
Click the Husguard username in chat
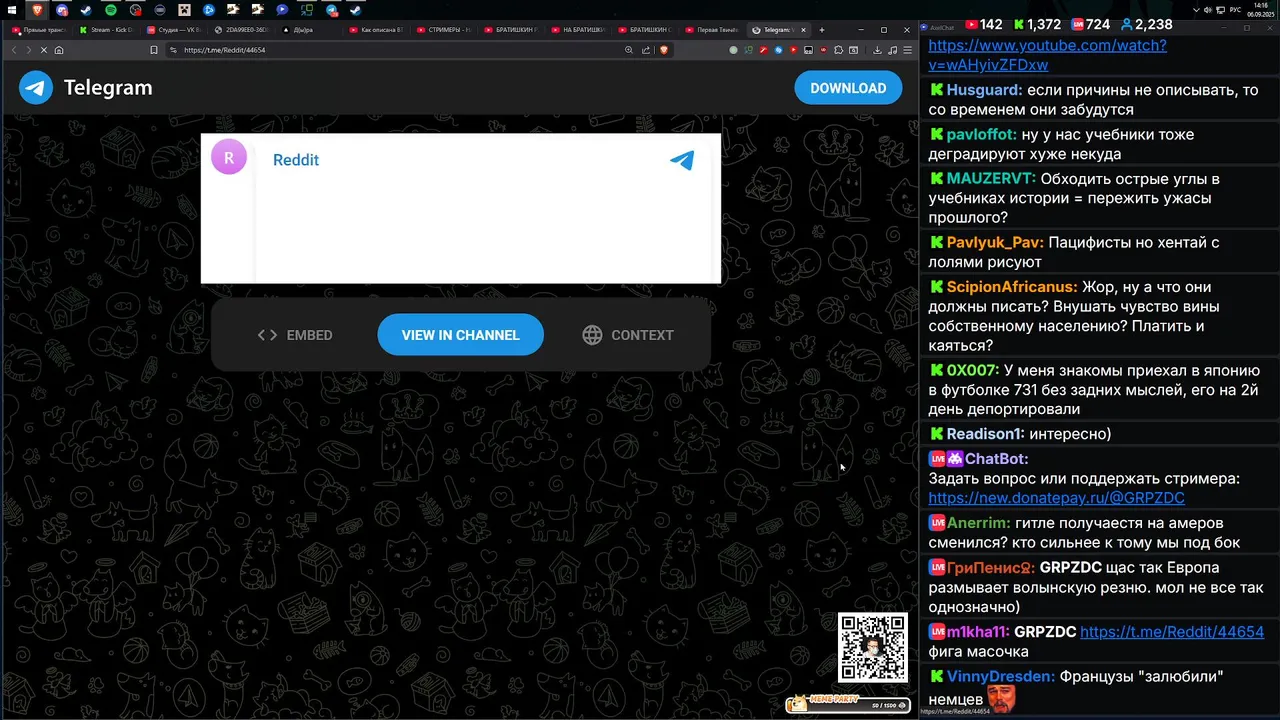point(984,90)
